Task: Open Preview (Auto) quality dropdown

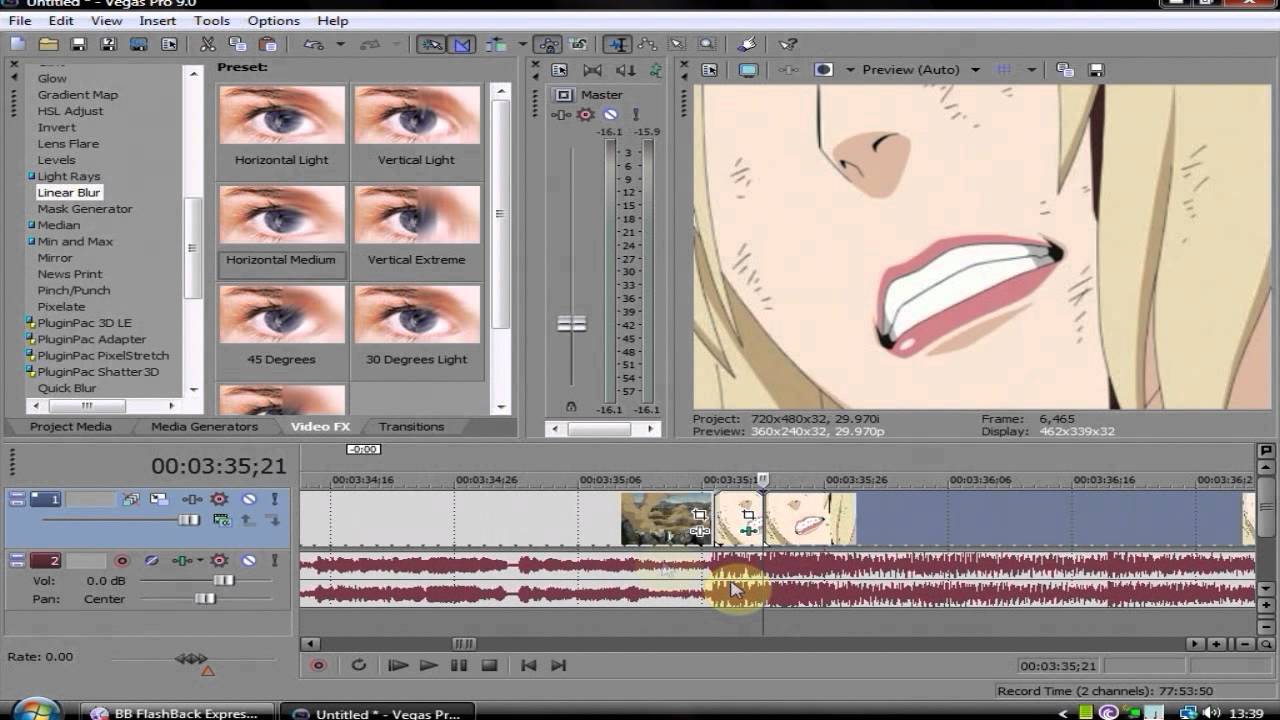Action: [975, 70]
